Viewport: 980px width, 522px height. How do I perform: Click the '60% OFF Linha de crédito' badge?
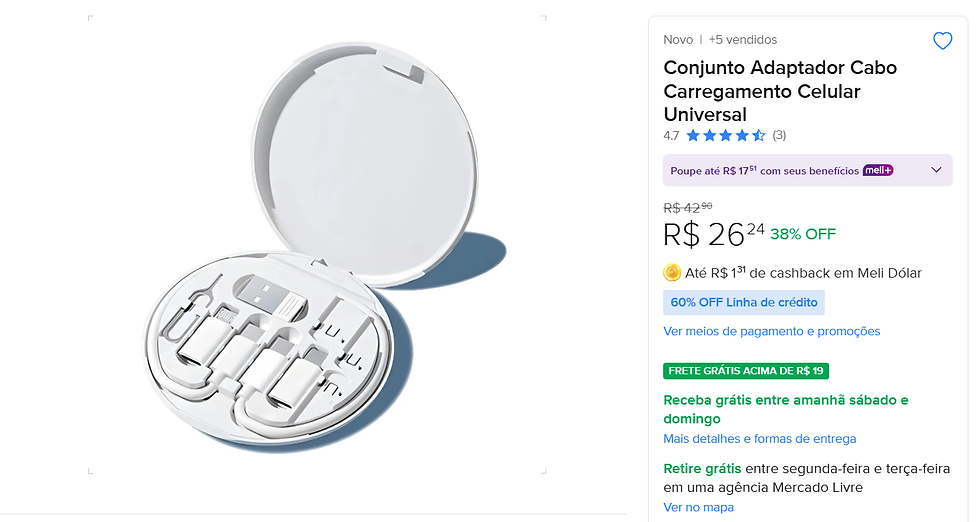744,303
